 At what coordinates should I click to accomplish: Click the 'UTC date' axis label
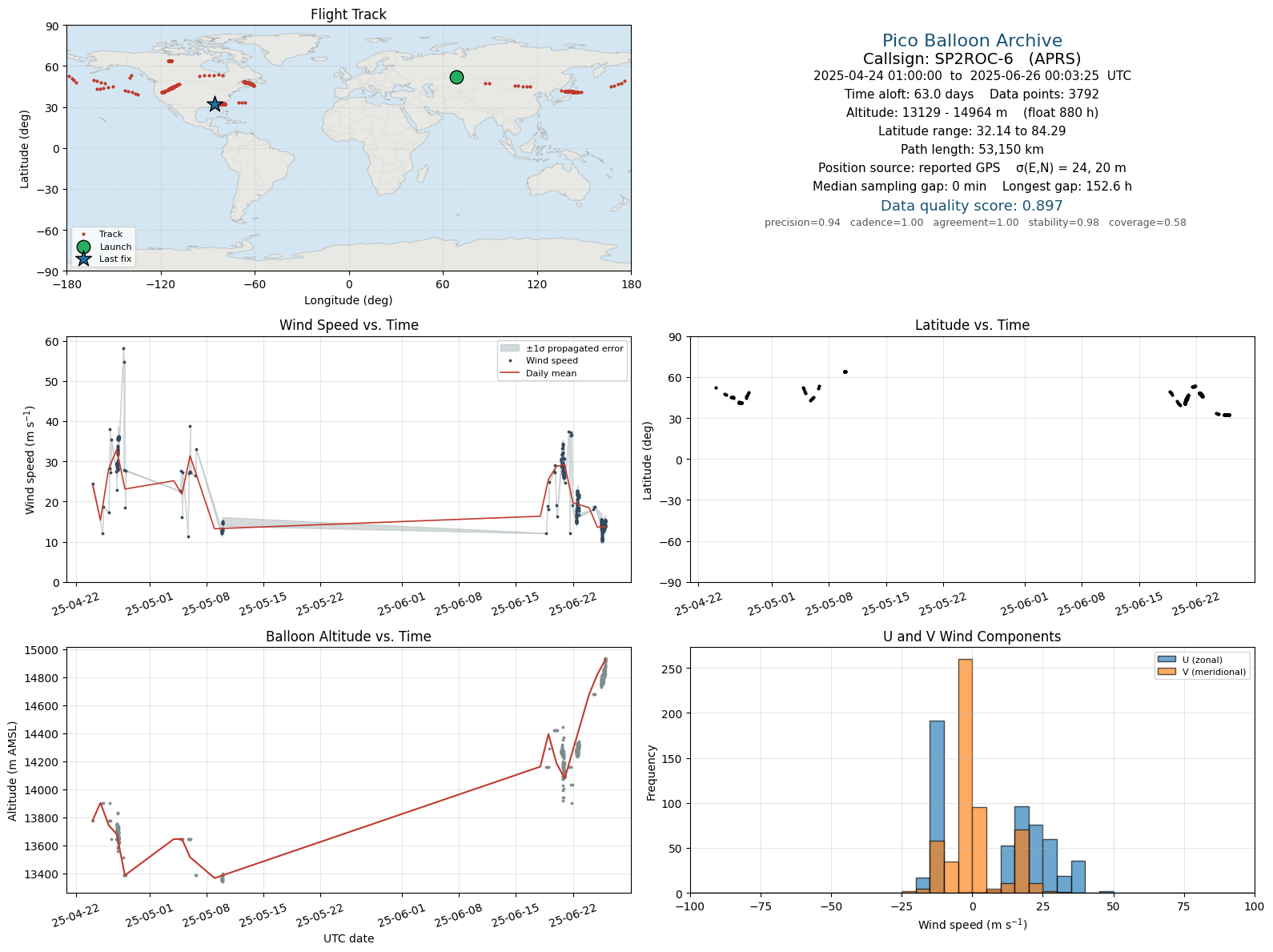point(348,938)
